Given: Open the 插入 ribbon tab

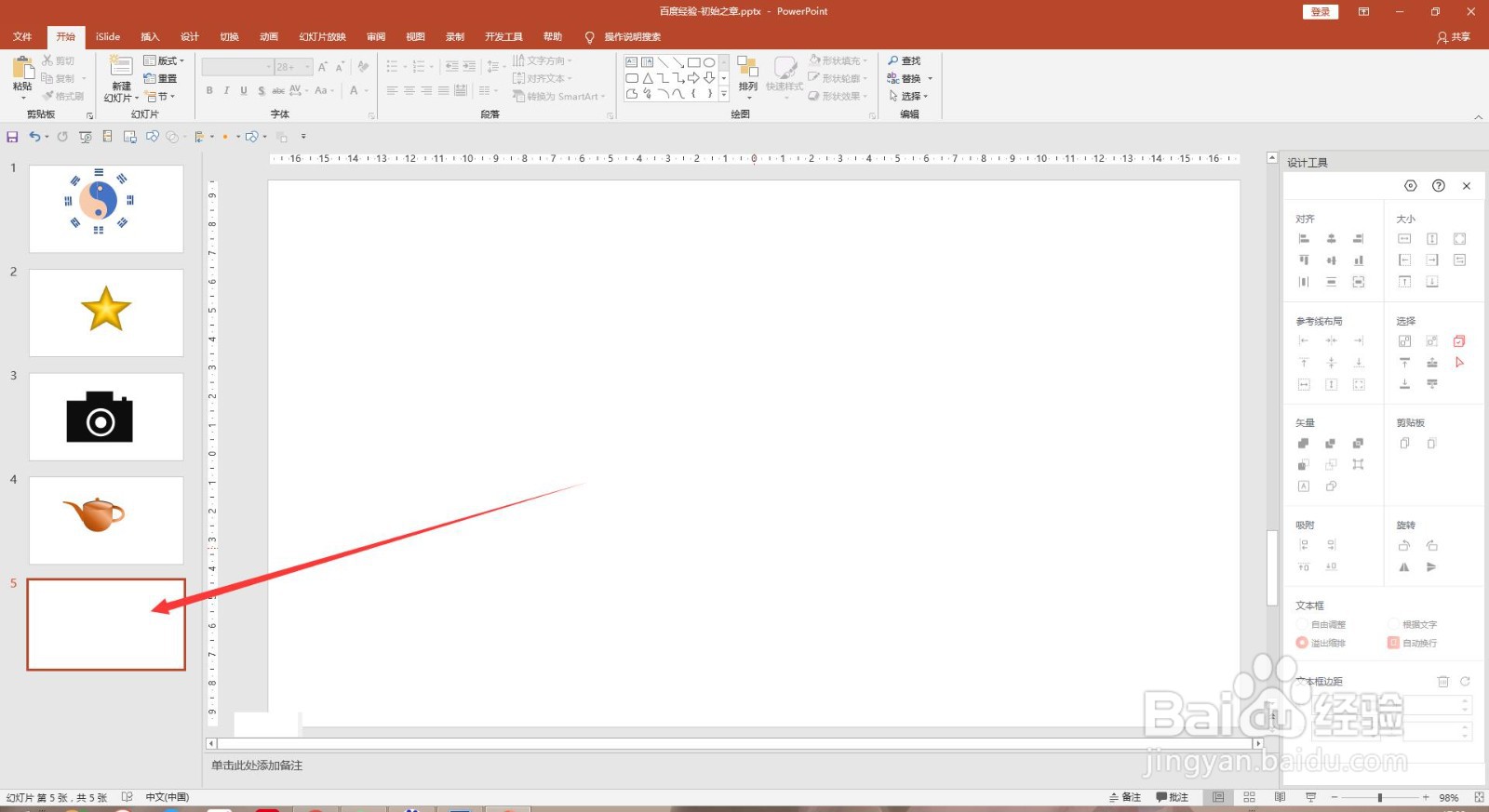Looking at the screenshot, I should click(150, 37).
